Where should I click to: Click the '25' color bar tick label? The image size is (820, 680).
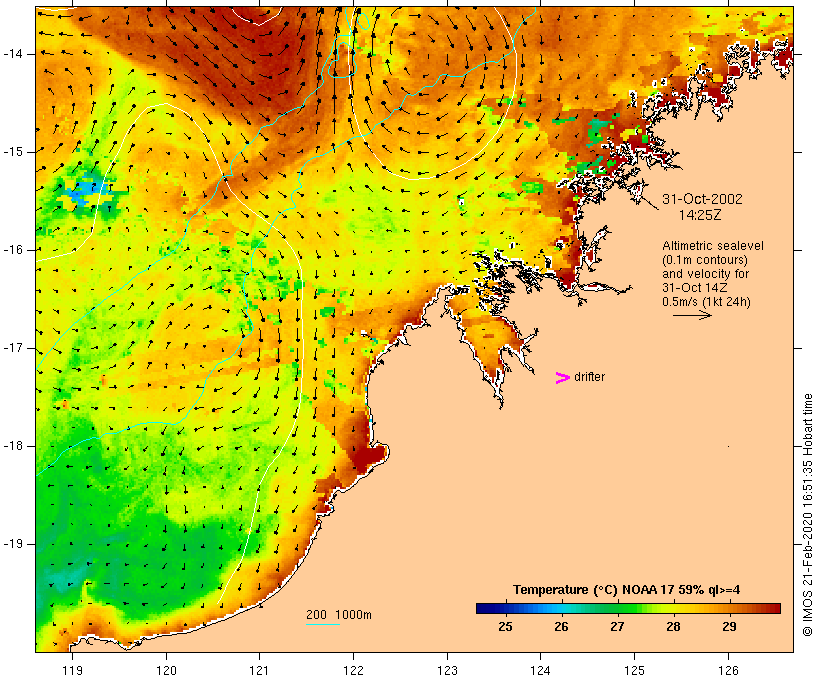click(x=505, y=626)
